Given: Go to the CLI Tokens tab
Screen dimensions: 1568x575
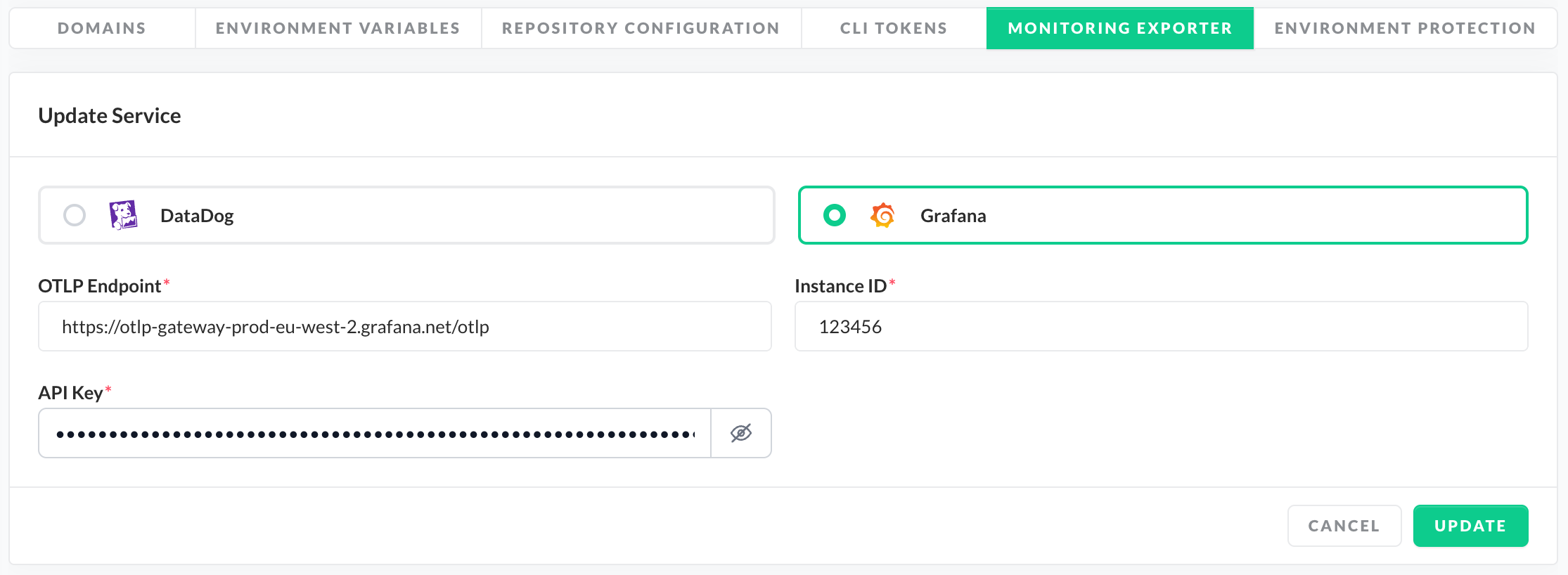Looking at the screenshot, I should [x=894, y=28].
